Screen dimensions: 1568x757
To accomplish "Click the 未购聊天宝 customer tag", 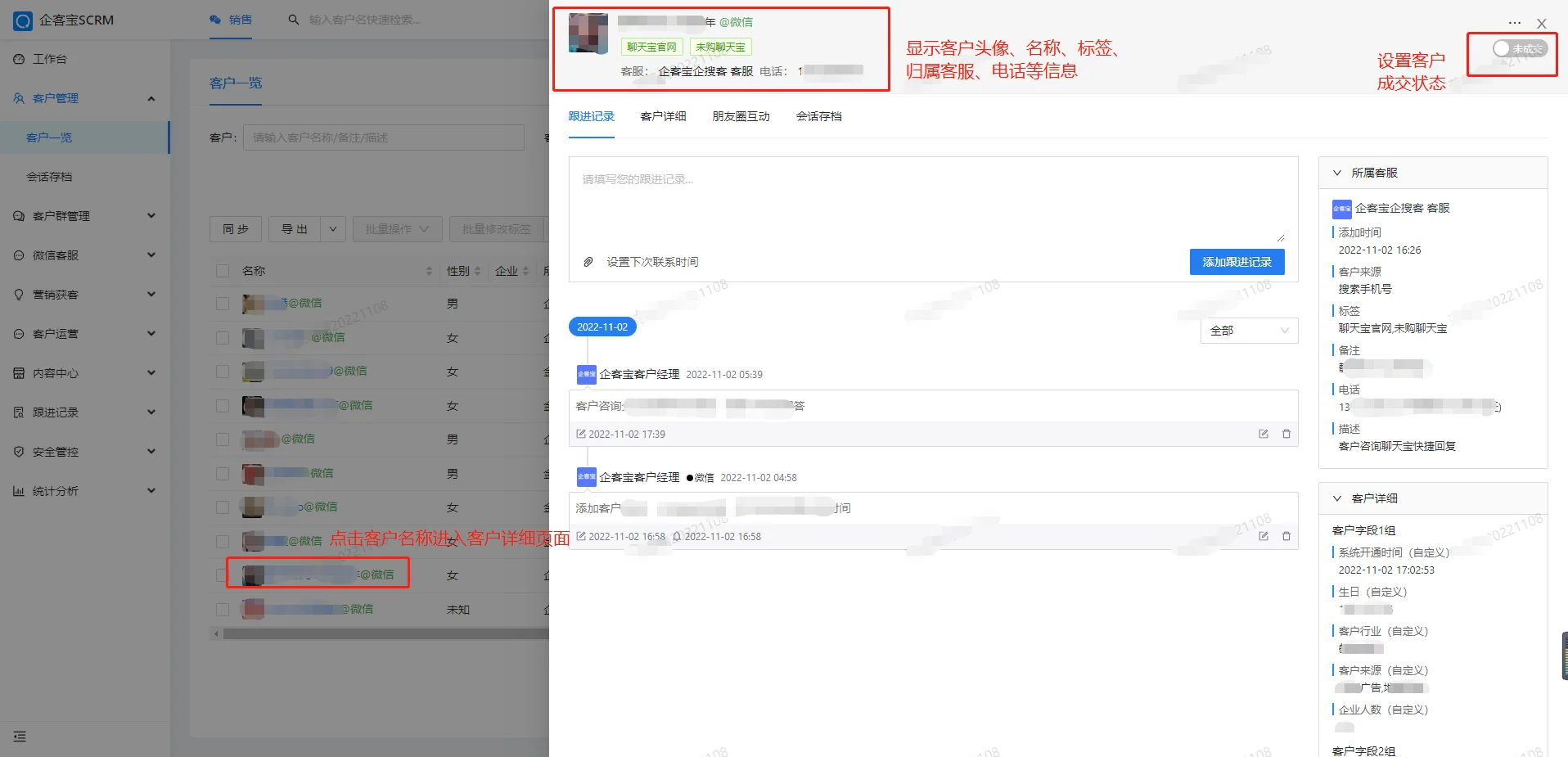I will point(721,47).
